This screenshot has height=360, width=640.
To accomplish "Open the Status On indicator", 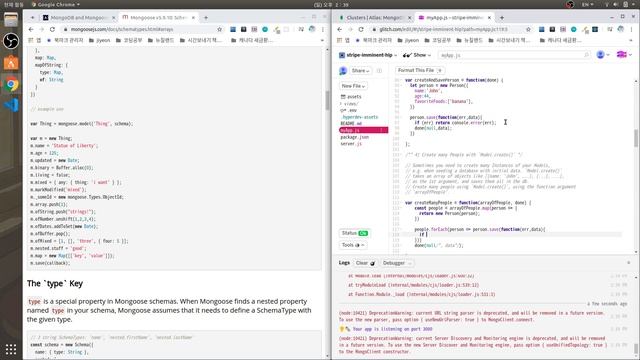I will (x=354, y=233).
